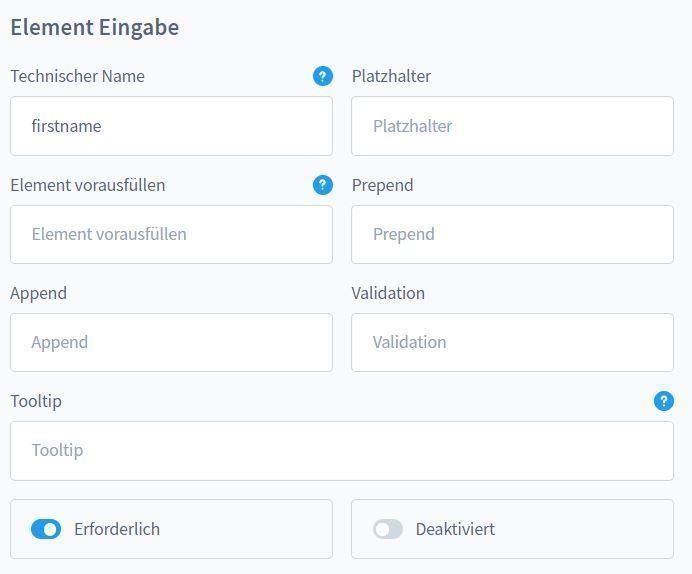Click the Append label above its input
Image resolution: width=692 pixels, height=574 pixels.
point(38,294)
